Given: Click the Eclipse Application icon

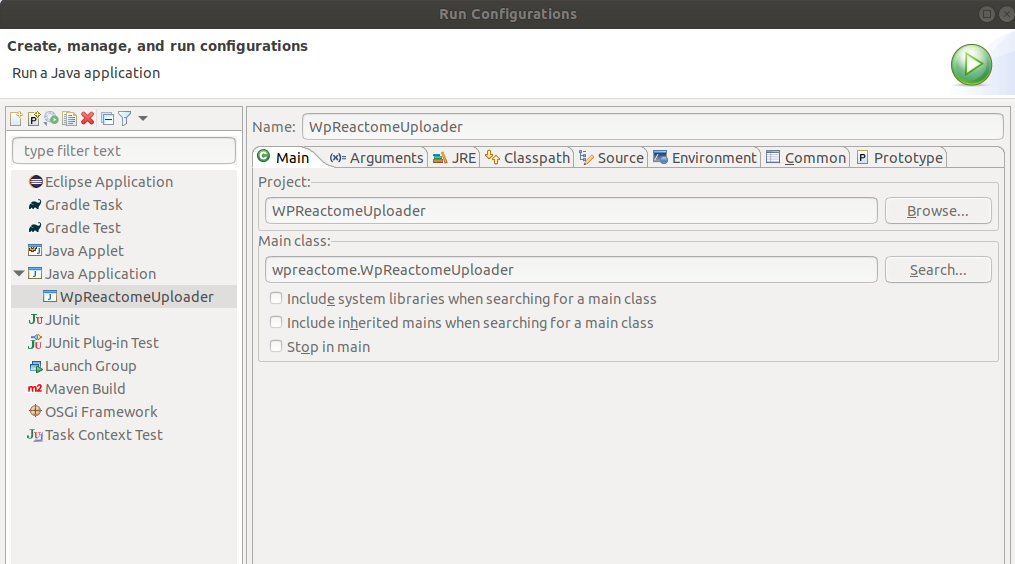Looking at the screenshot, I should pos(36,181).
